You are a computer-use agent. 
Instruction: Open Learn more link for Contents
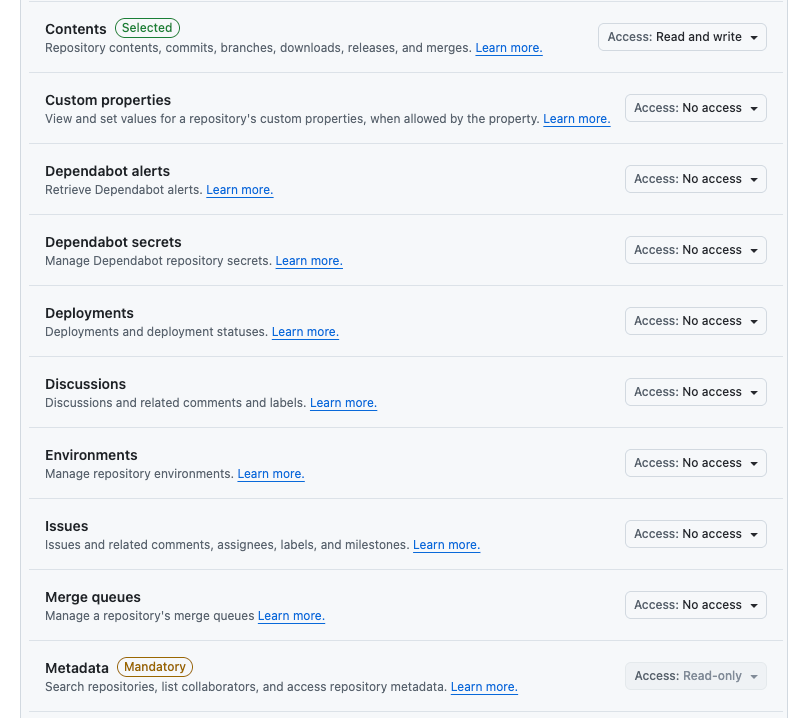click(x=509, y=48)
